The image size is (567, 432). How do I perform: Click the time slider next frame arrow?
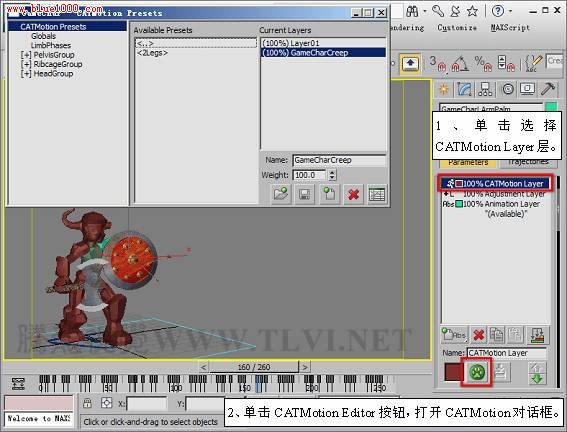click(305, 367)
